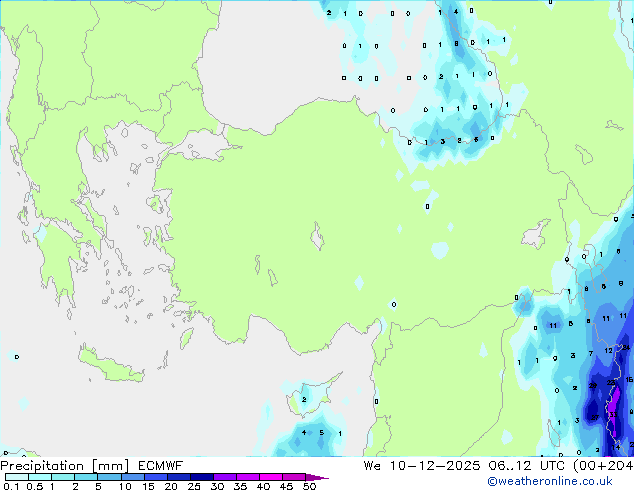
Task: Click Lake Tuz in central Turkey
Action: tap(317, 237)
